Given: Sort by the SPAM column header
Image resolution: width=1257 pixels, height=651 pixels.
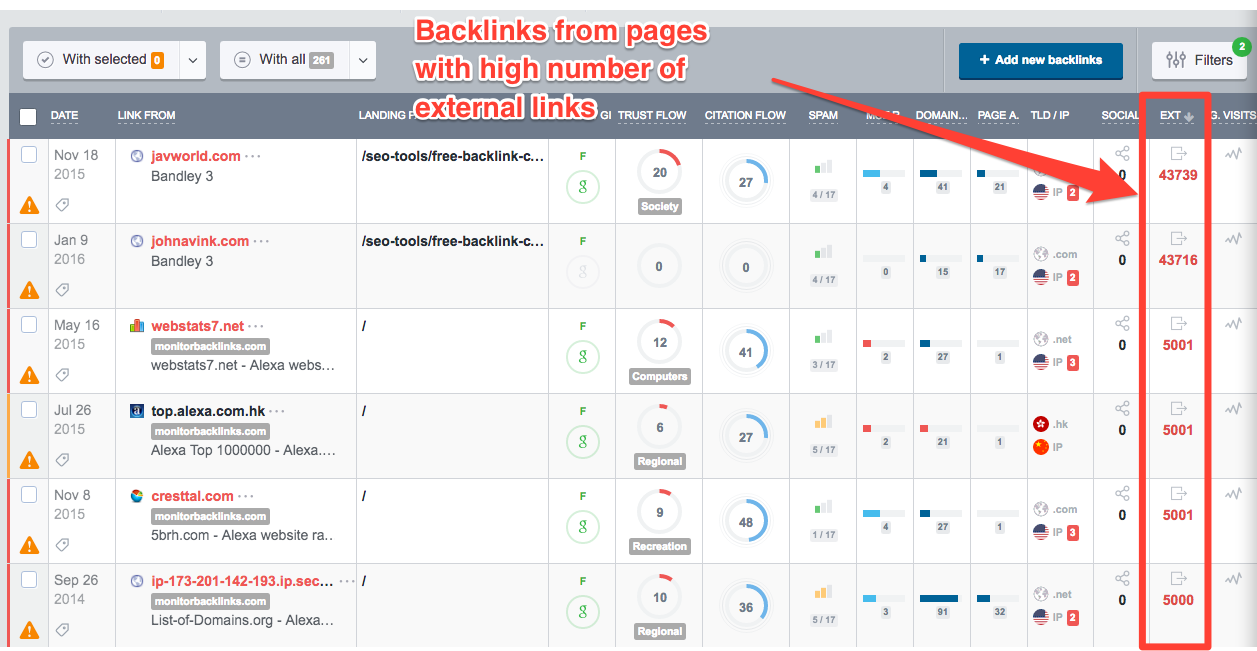Looking at the screenshot, I should tap(823, 116).
